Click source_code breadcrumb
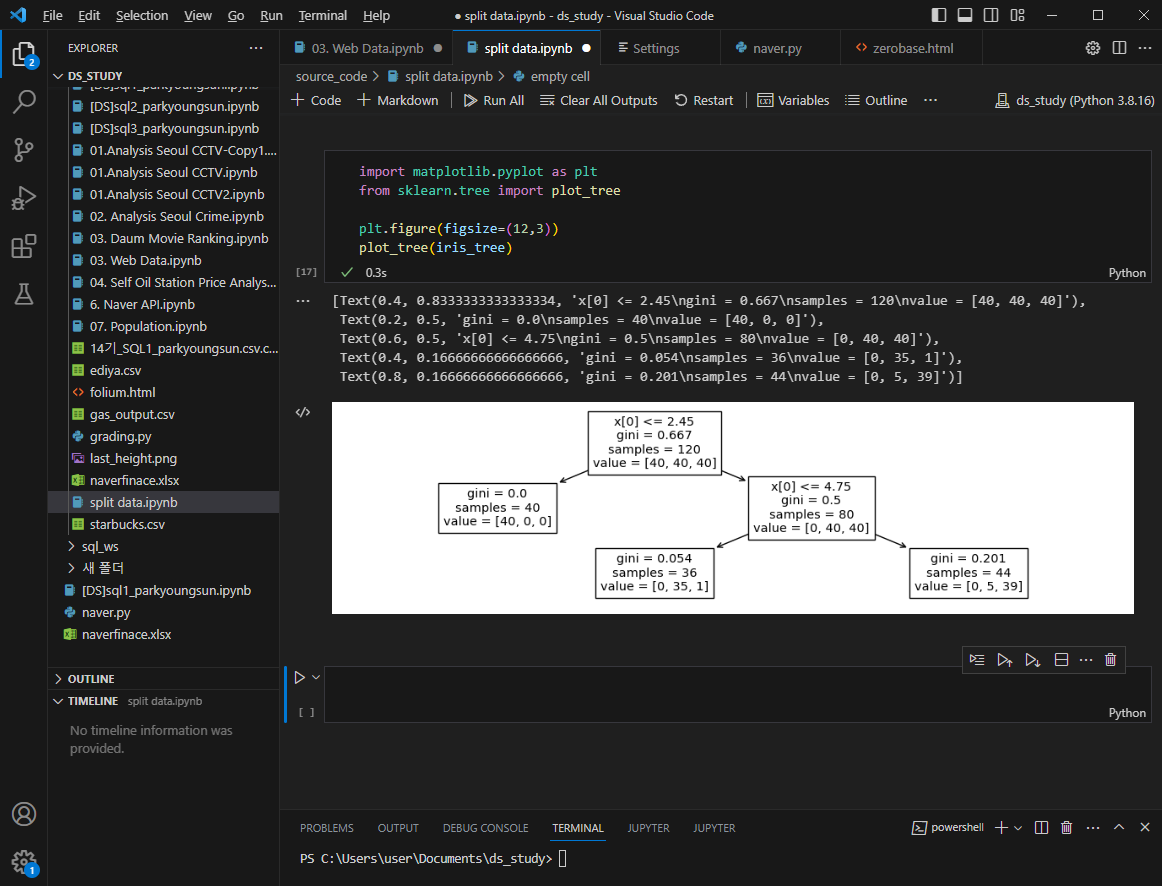 pyautogui.click(x=331, y=76)
